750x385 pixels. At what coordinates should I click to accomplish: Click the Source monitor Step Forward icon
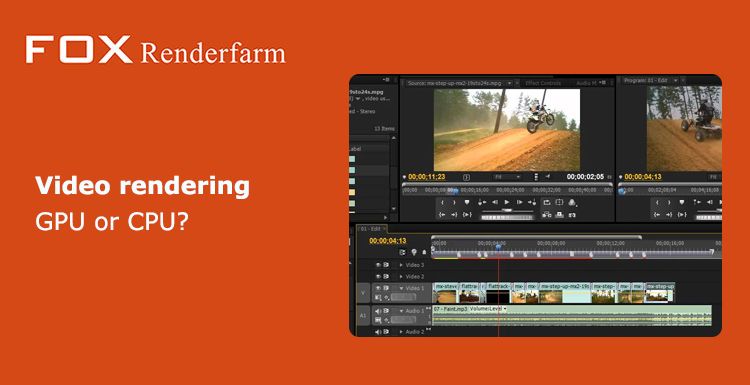519,202
